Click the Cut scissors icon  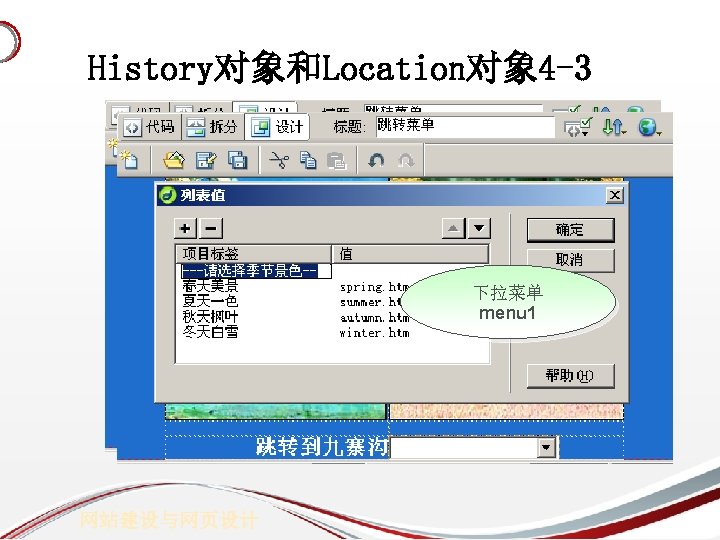coord(279,160)
